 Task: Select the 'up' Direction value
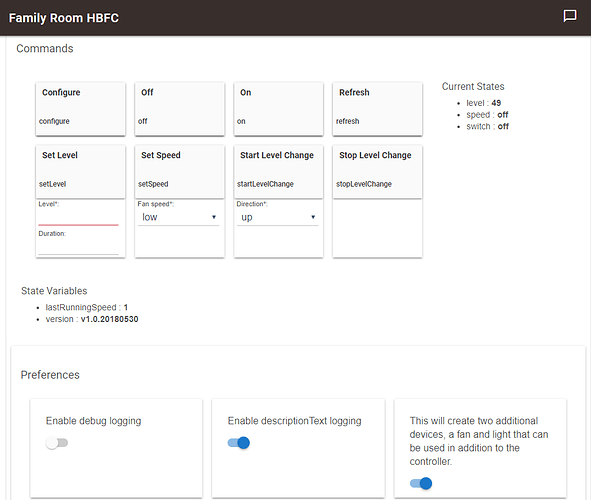[x=277, y=217]
